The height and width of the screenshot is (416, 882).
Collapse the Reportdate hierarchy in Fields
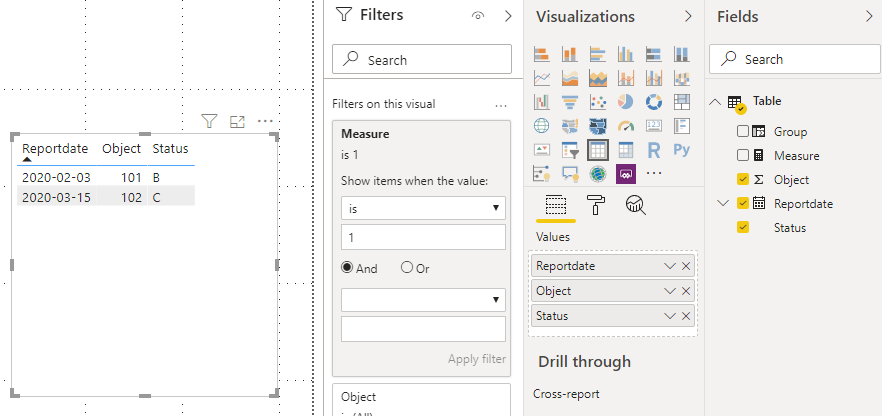click(x=723, y=204)
